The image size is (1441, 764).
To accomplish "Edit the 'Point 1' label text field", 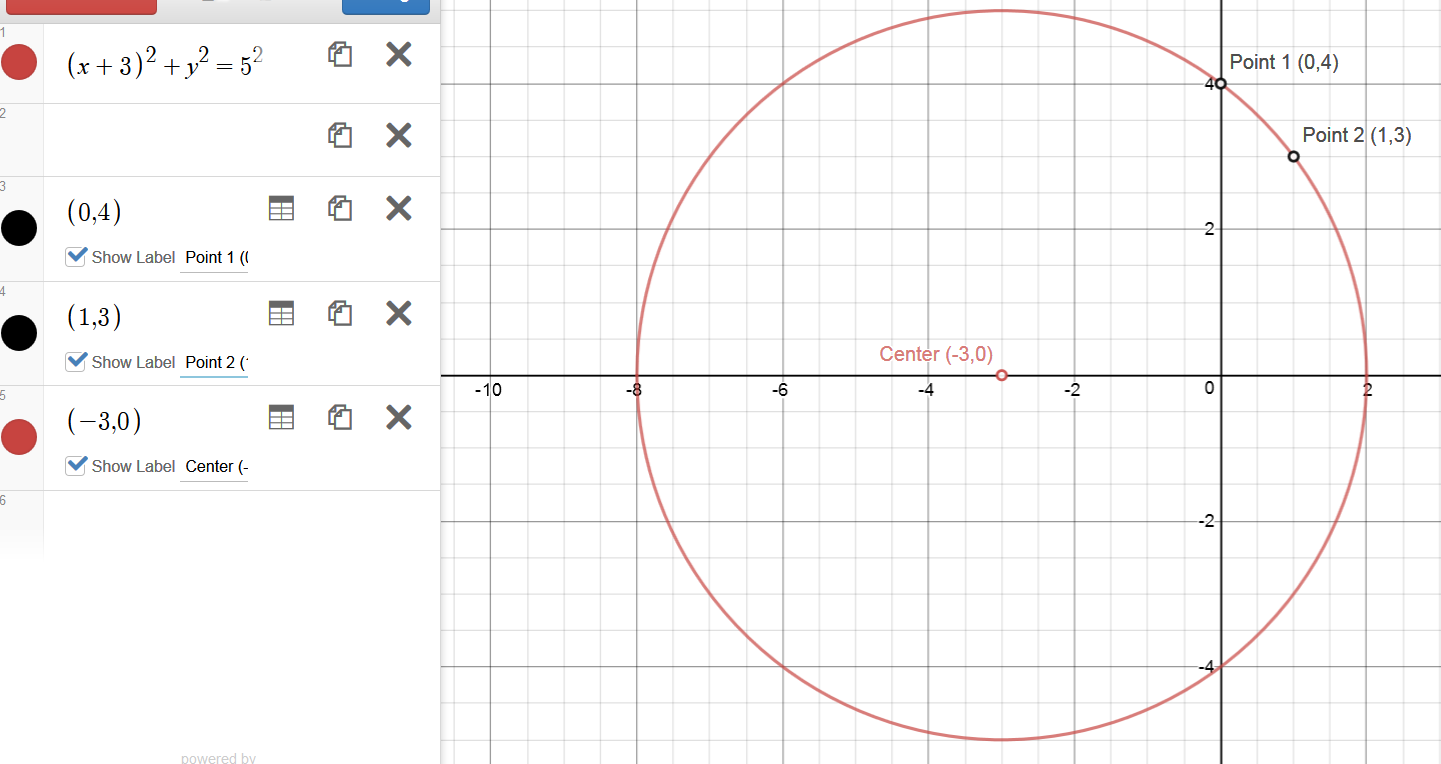I will coord(214,258).
